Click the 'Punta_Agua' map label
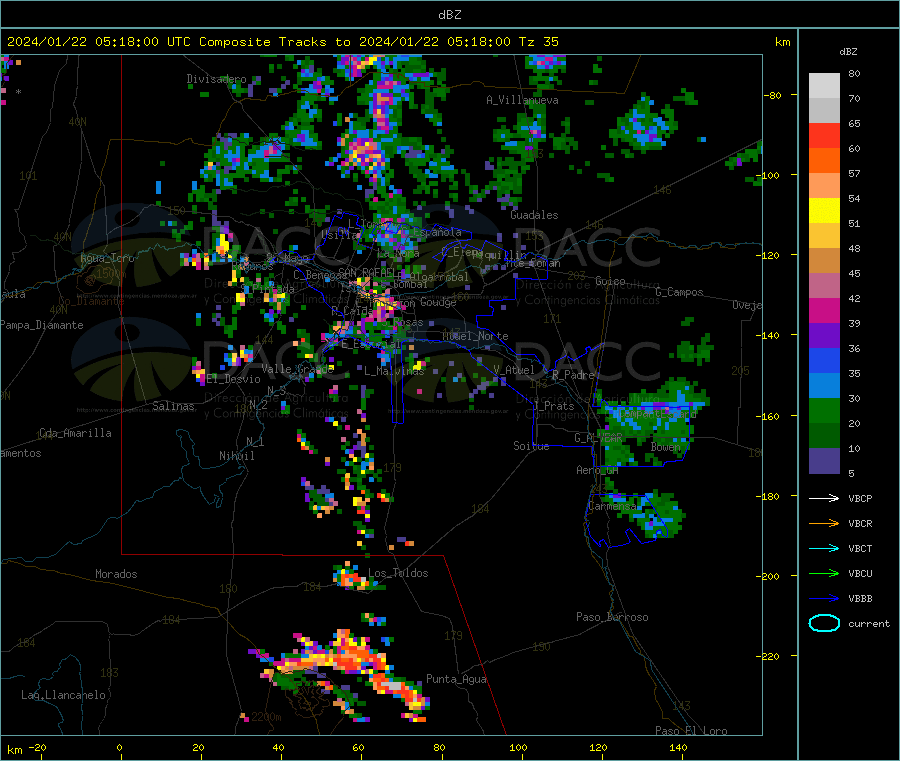 tap(456, 679)
